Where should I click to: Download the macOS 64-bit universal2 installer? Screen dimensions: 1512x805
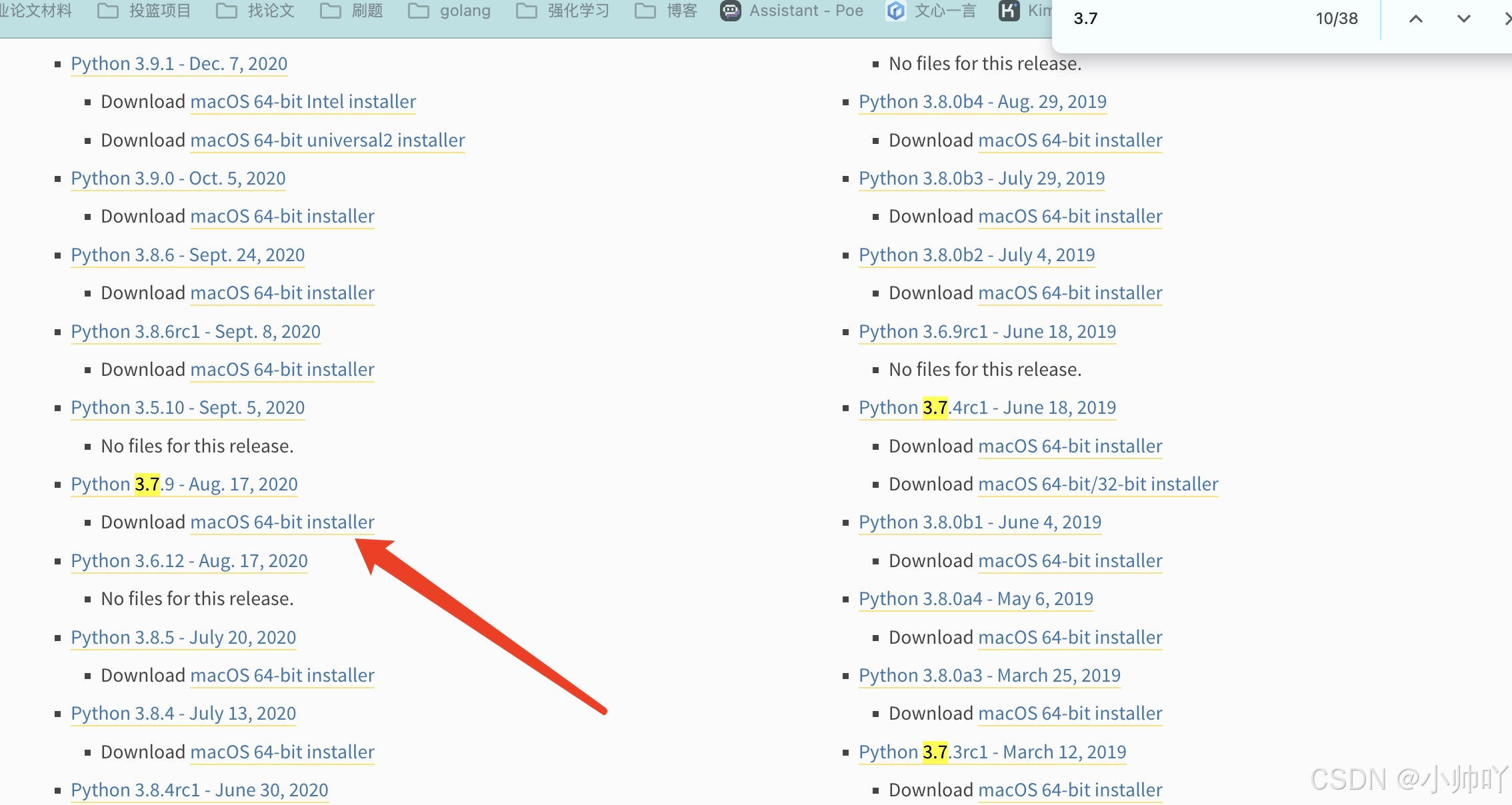pos(327,140)
